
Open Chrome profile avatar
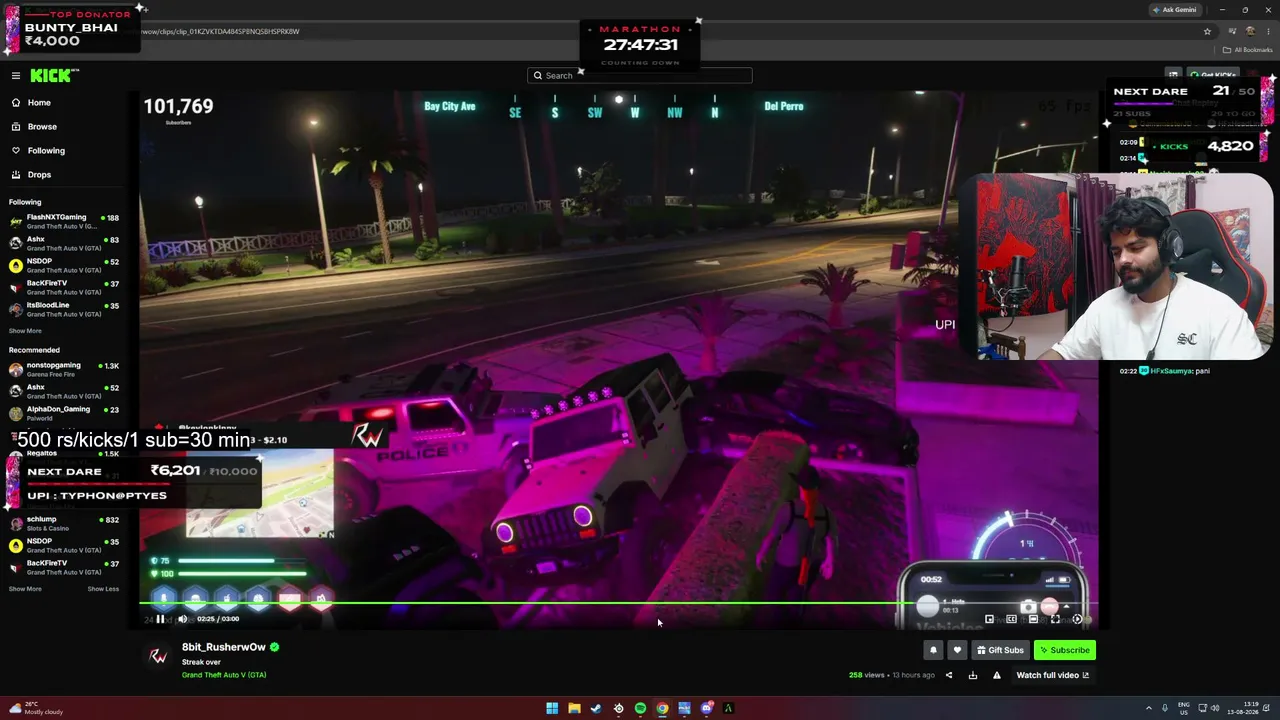[x=1250, y=31]
